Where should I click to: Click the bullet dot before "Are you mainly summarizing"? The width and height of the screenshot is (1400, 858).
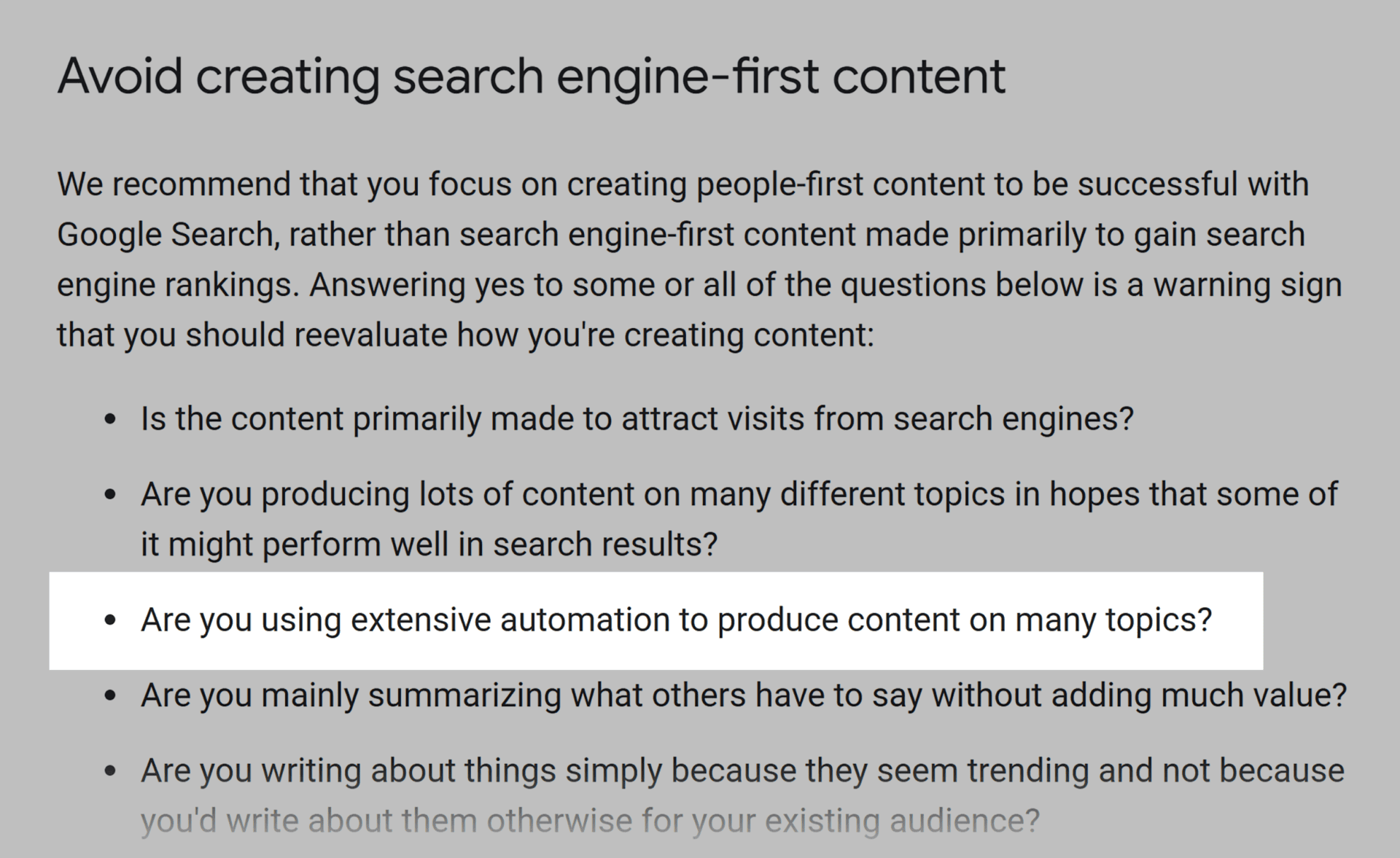(110, 696)
